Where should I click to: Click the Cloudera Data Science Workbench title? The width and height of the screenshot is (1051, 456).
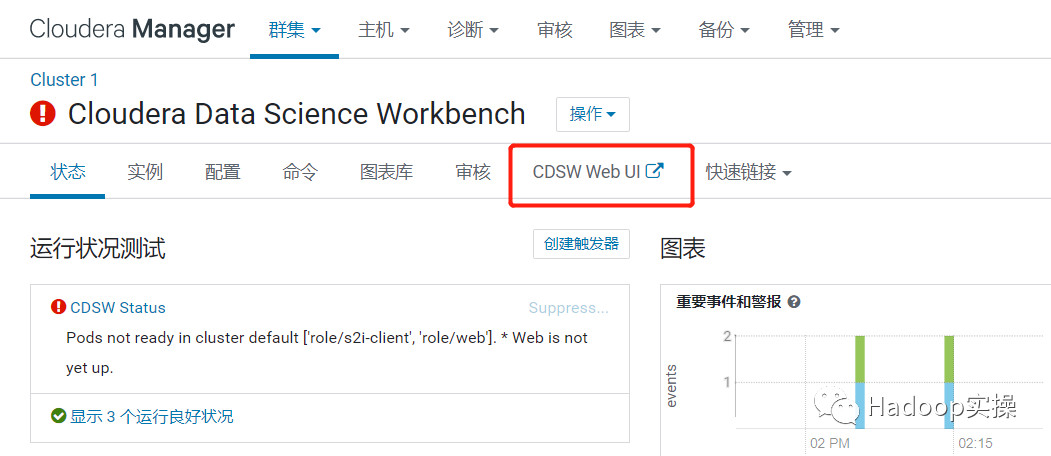(297, 113)
